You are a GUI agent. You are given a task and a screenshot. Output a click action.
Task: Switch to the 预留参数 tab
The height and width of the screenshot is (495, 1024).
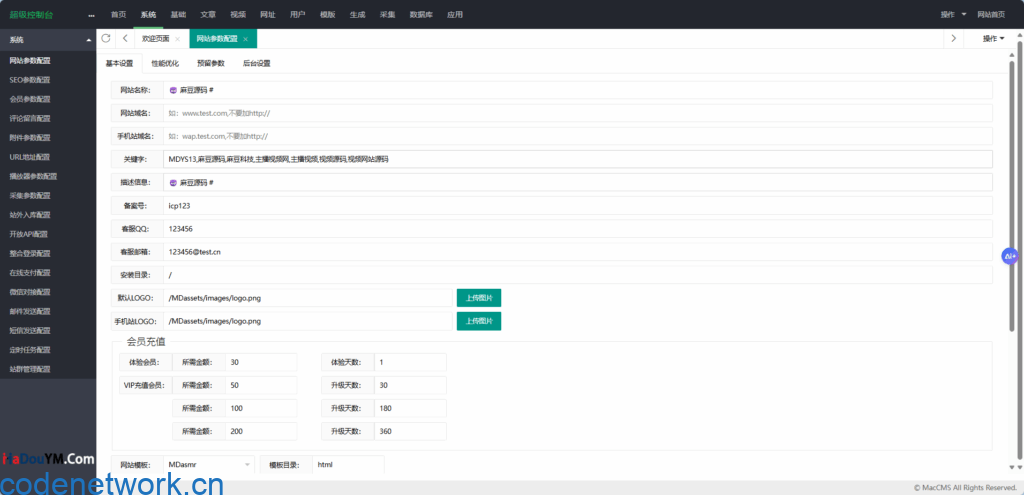(x=211, y=63)
